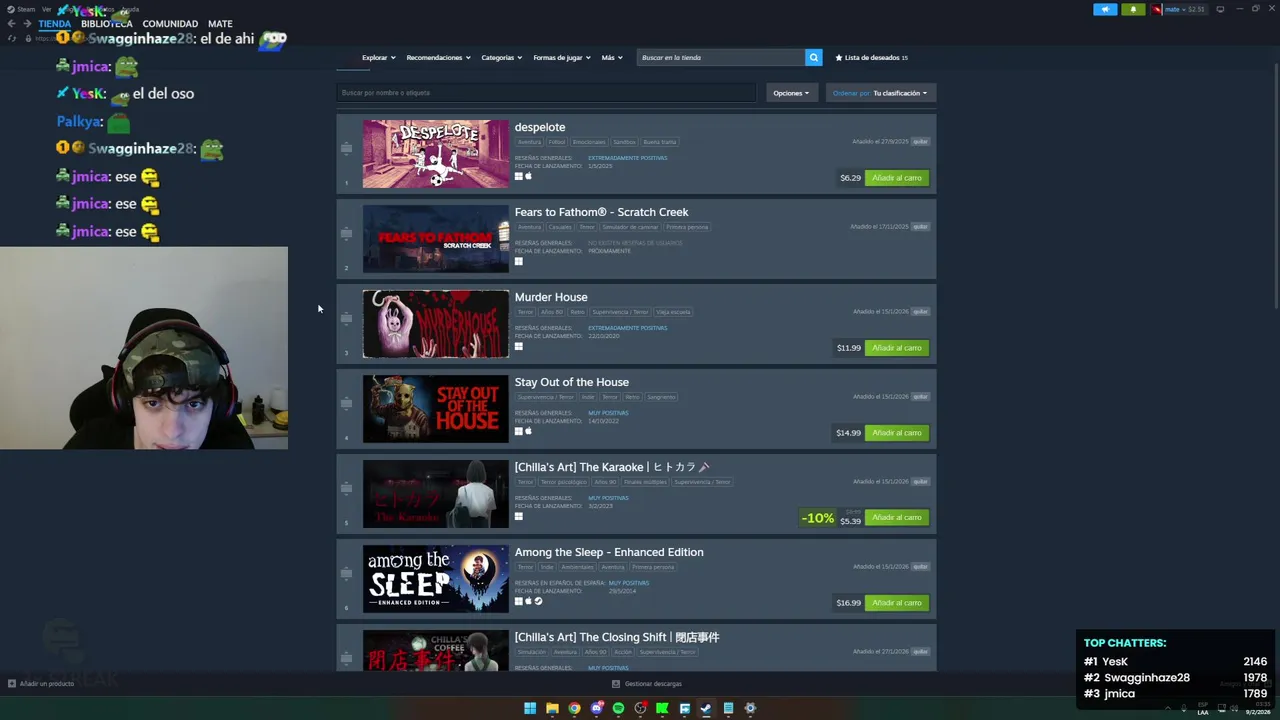The height and width of the screenshot is (720, 1280).
Task: Grab the reorder handle for Stay Out of the House
Action: (346, 403)
